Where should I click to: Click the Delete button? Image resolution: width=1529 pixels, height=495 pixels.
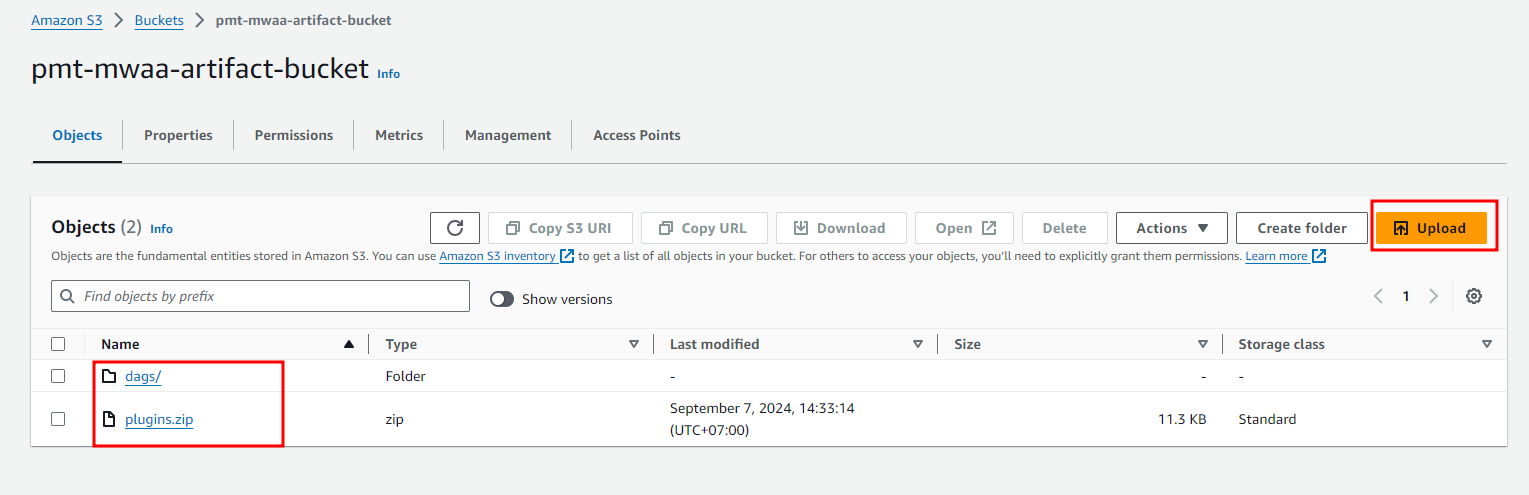click(x=1064, y=228)
